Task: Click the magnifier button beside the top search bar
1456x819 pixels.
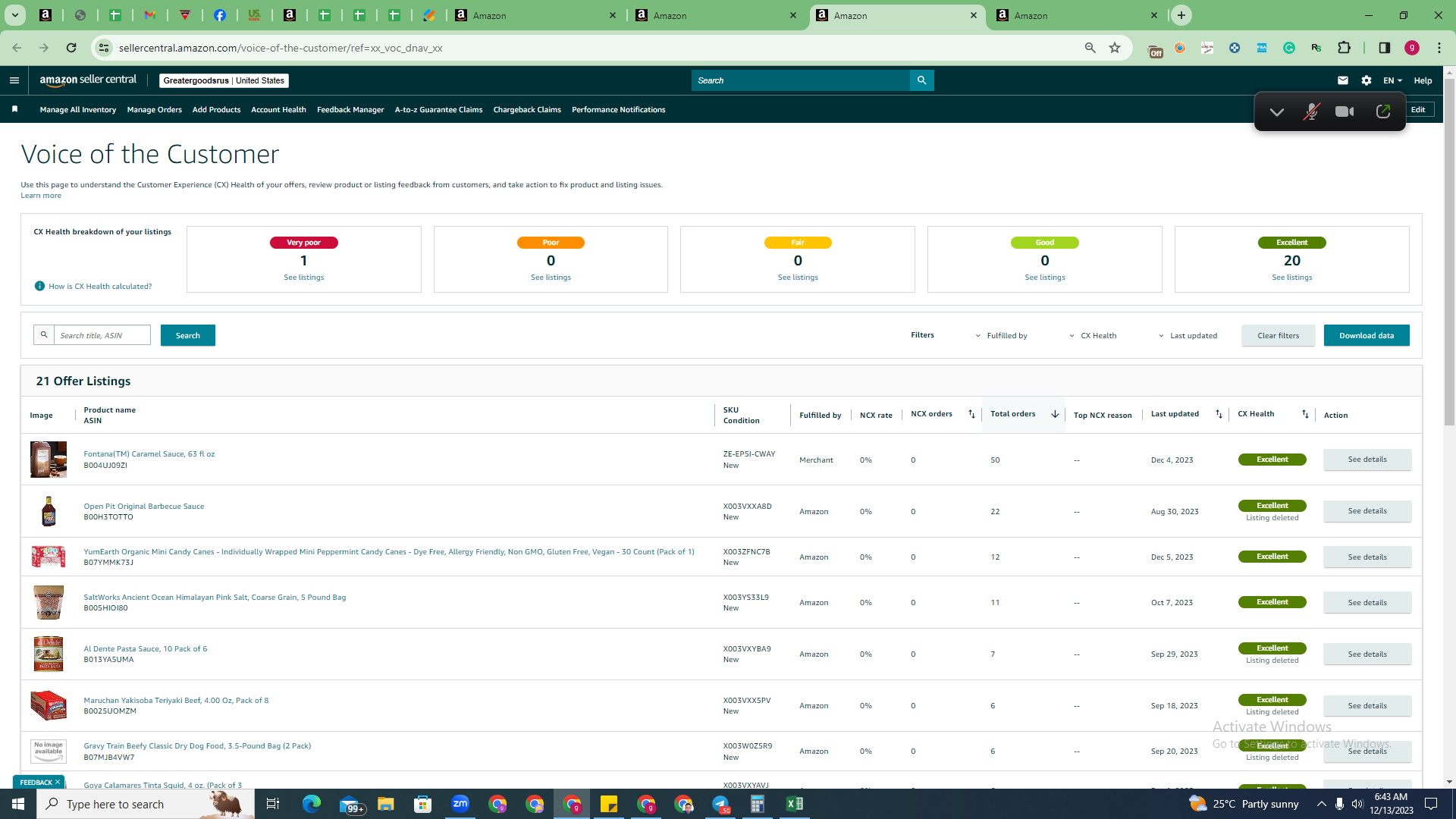Action: (x=922, y=80)
